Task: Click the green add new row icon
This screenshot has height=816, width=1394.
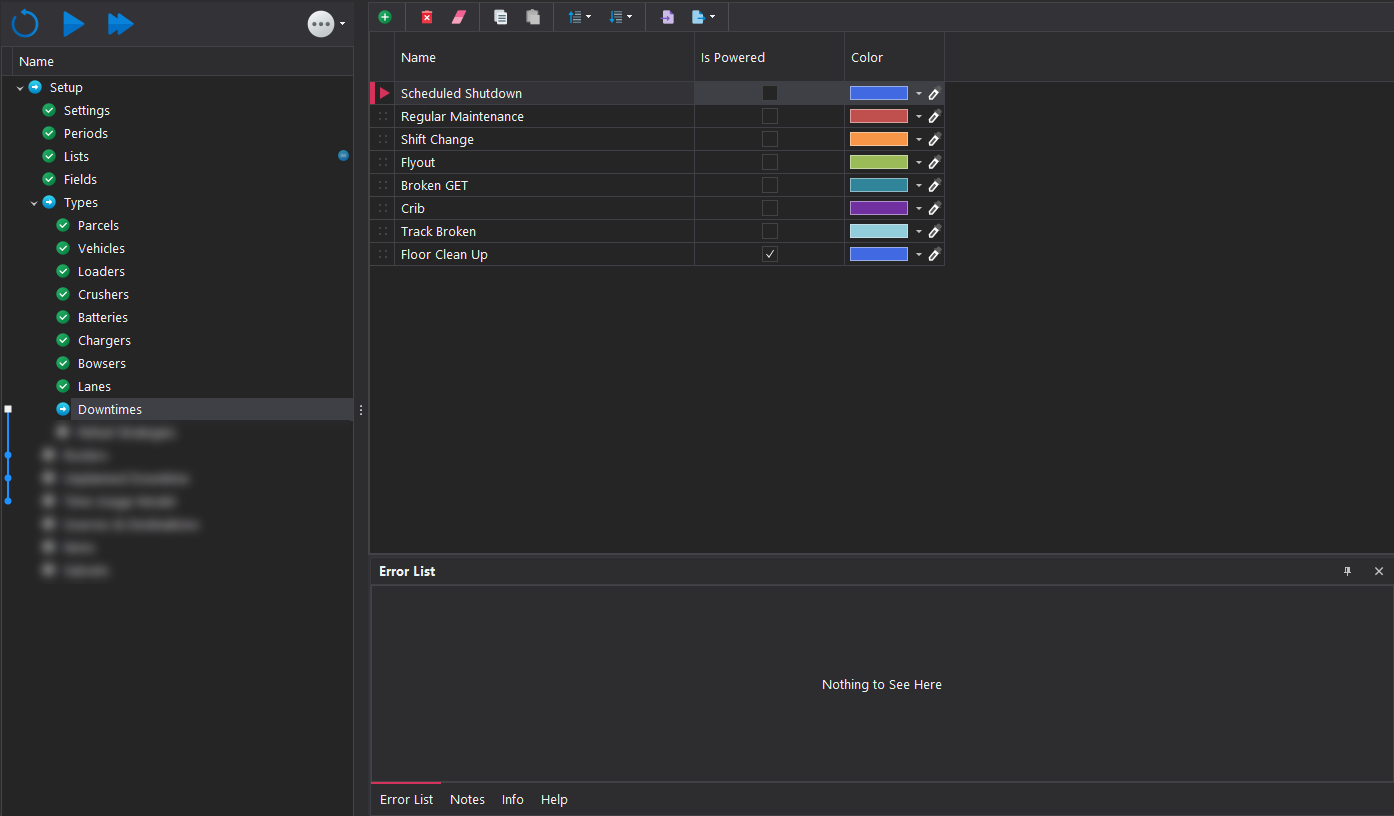Action: click(x=385, y=17)
